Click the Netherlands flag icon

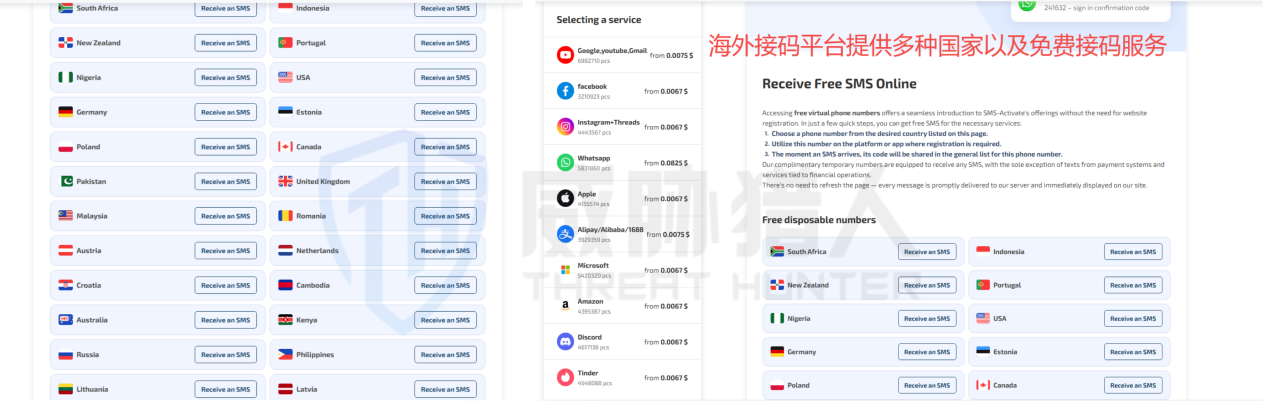[285, 250]
